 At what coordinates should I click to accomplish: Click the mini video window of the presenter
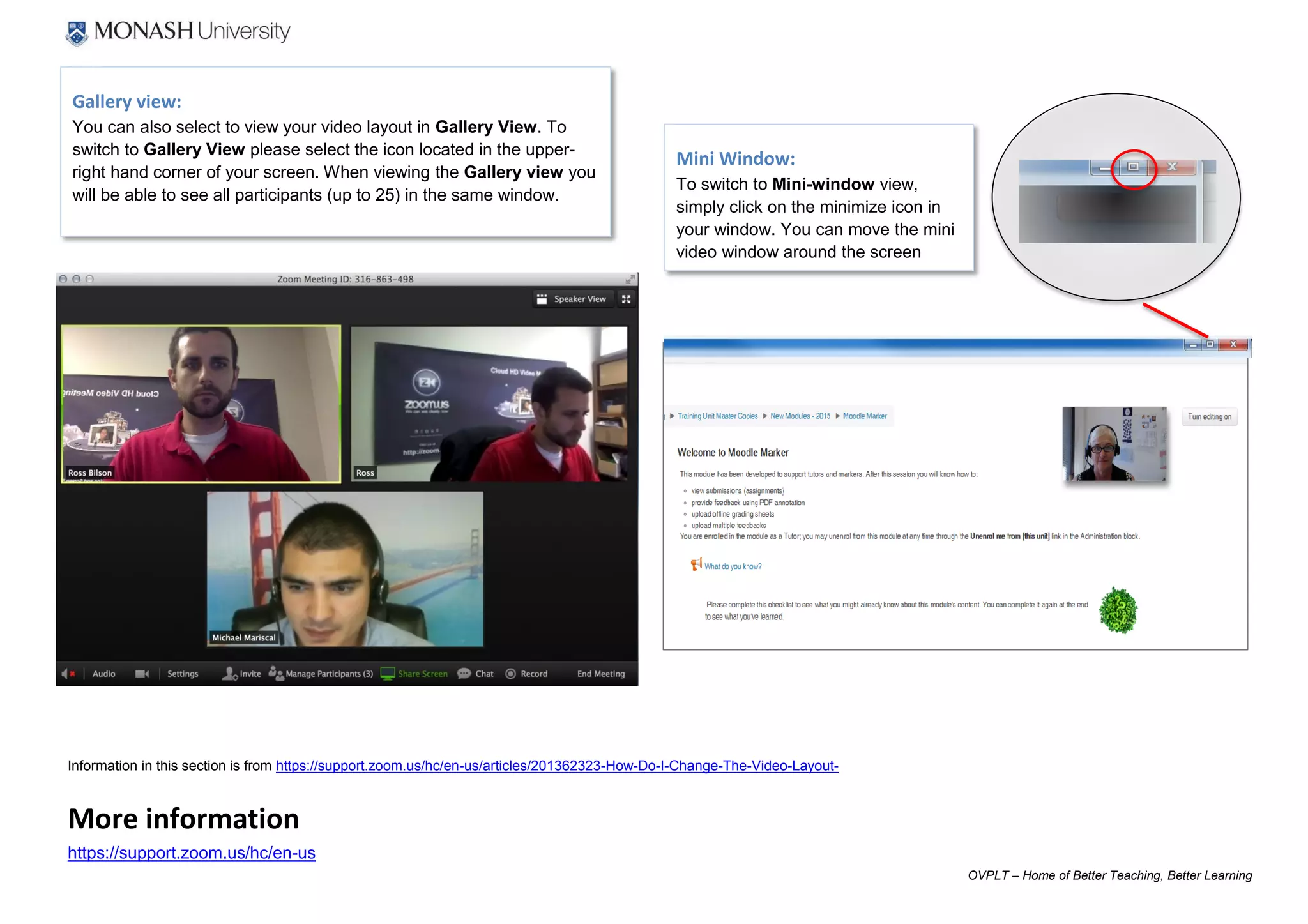pos(1114,444)
